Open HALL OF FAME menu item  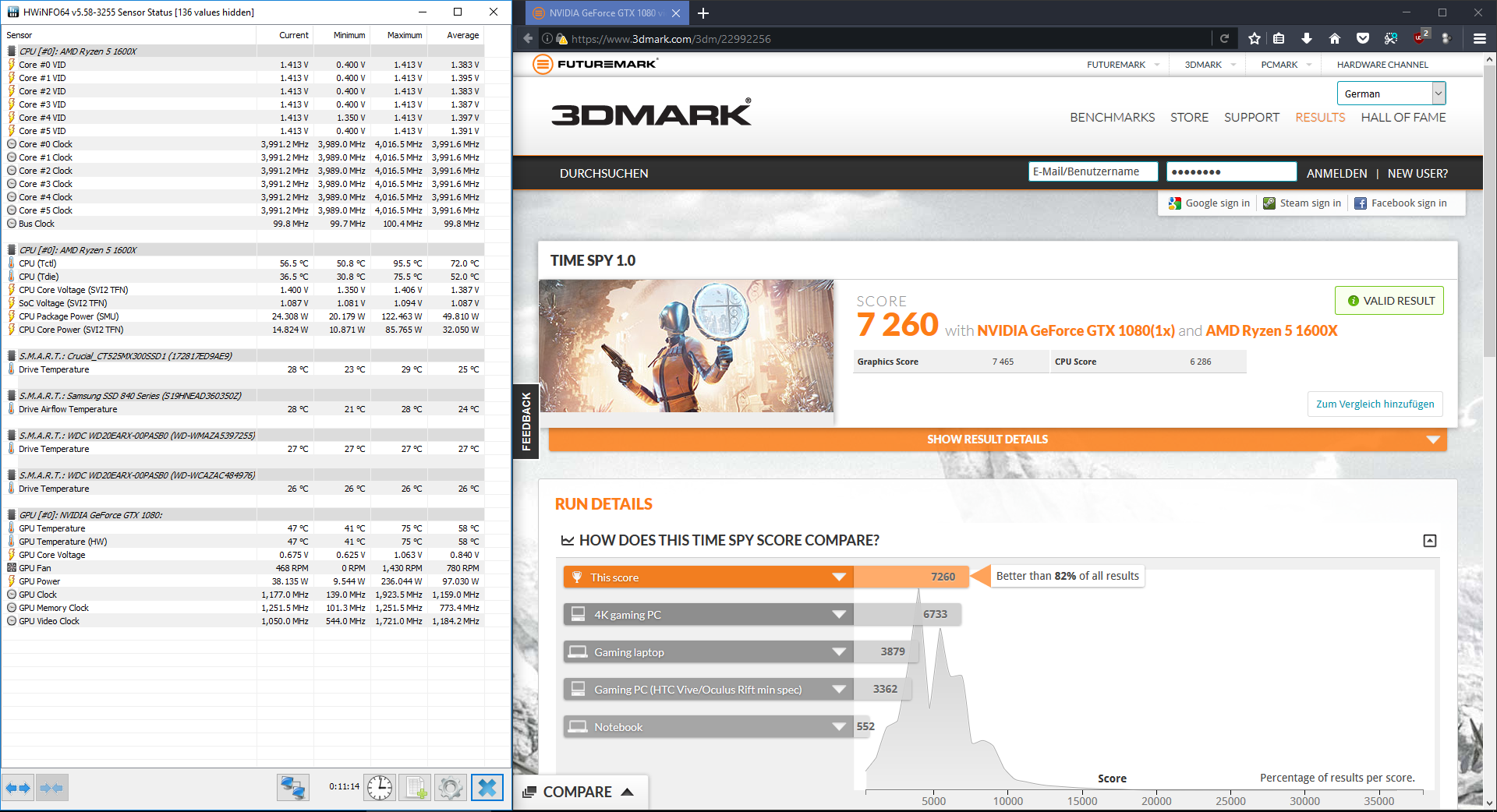1403,118
